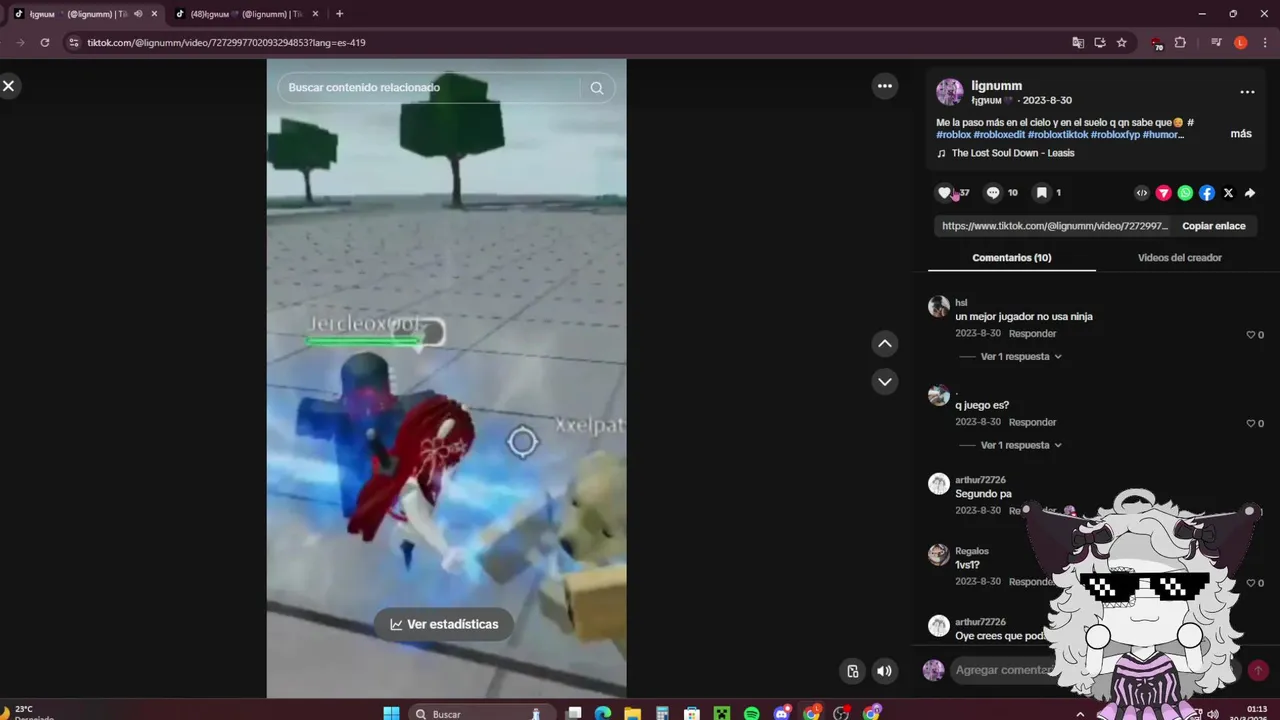Image resolution: width=1280 pixels, height=720 pixels.
Task: Save the video with the bookmark icon
Action: [1041, 193]
